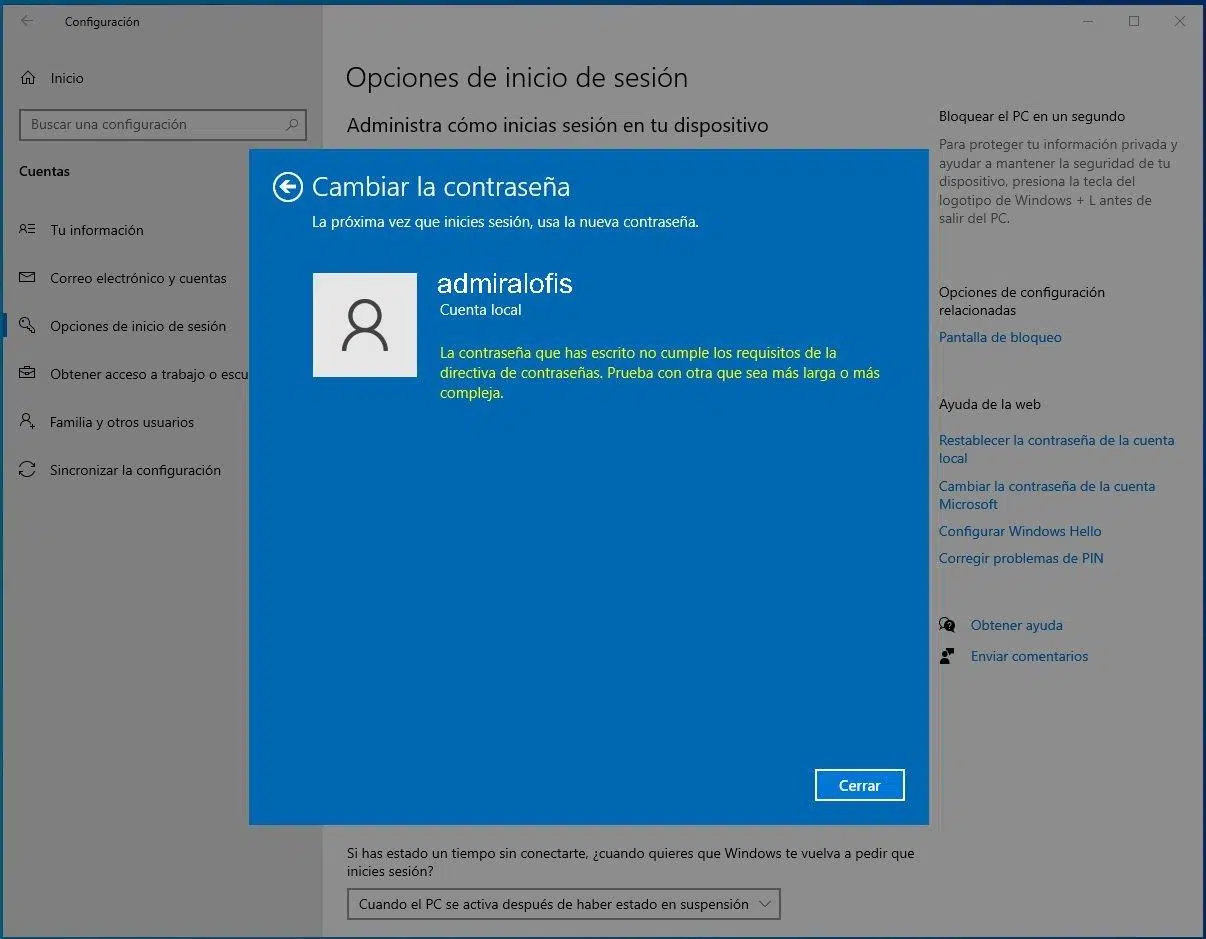This screenshot has width=1206, height=939.
Task: Select Corregir problemas de PIN link
Action: pyautogui.click(x=1021, y=558)
